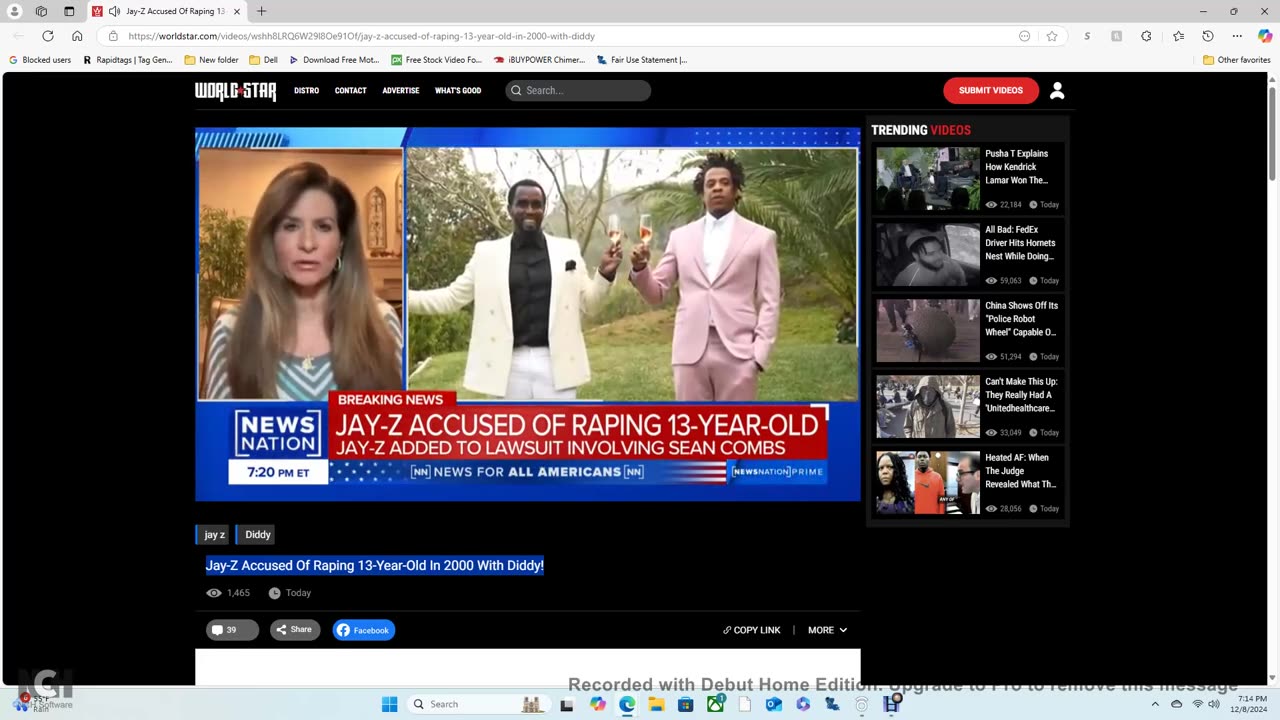Open the CONTACT menu item

coord(350,90)
